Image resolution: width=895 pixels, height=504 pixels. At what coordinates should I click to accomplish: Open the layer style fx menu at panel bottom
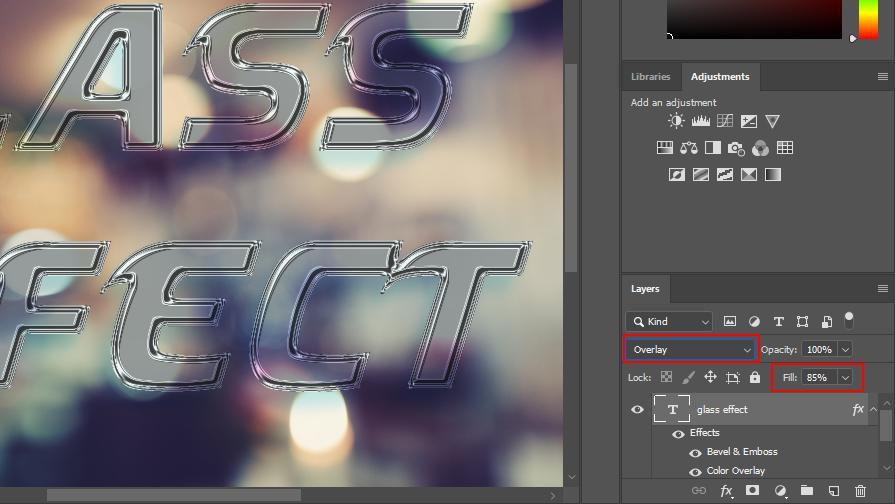(726, 491)
